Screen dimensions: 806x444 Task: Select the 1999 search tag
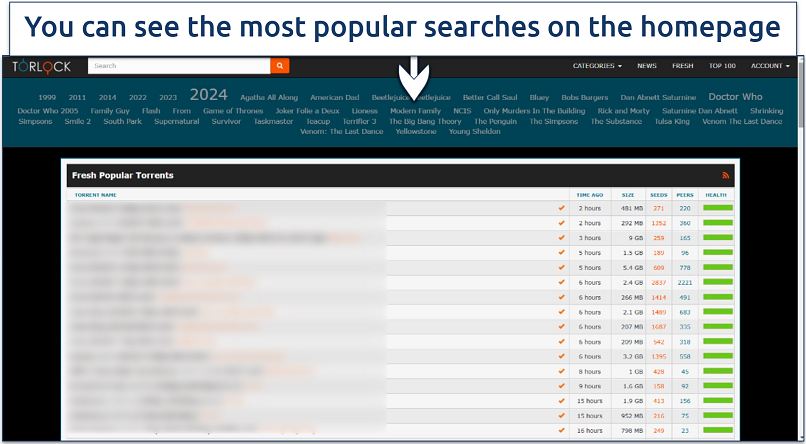tap(47, 98)
